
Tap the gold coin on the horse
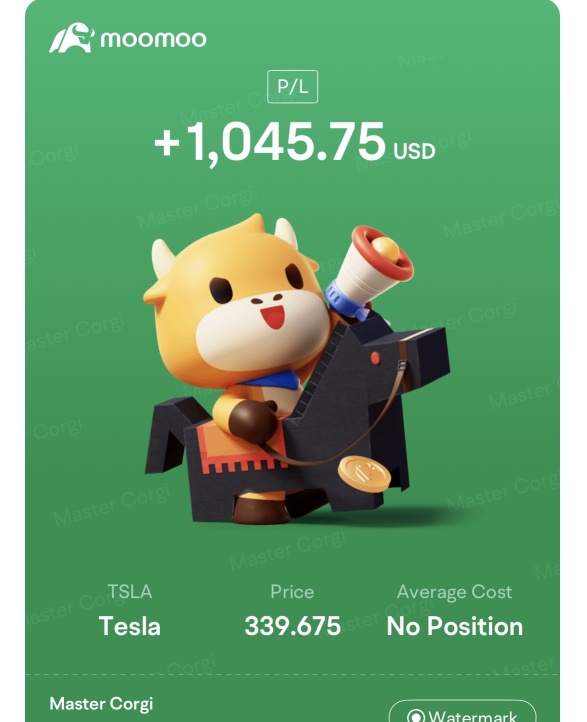364,474
